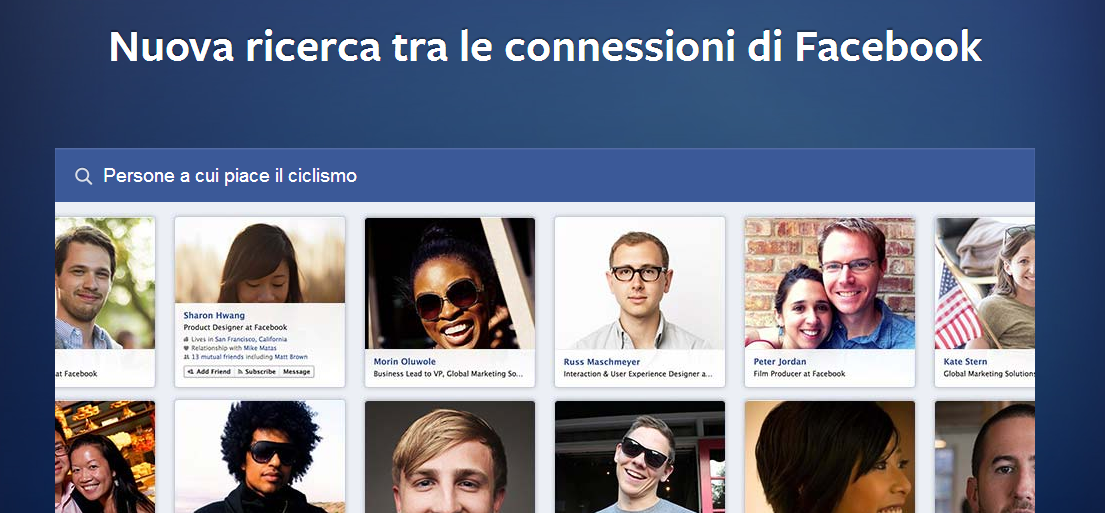Viewport: 1105px width, 513px height.
Task: Click Peter Jordan's couple photo
Action: pos(829,283)
